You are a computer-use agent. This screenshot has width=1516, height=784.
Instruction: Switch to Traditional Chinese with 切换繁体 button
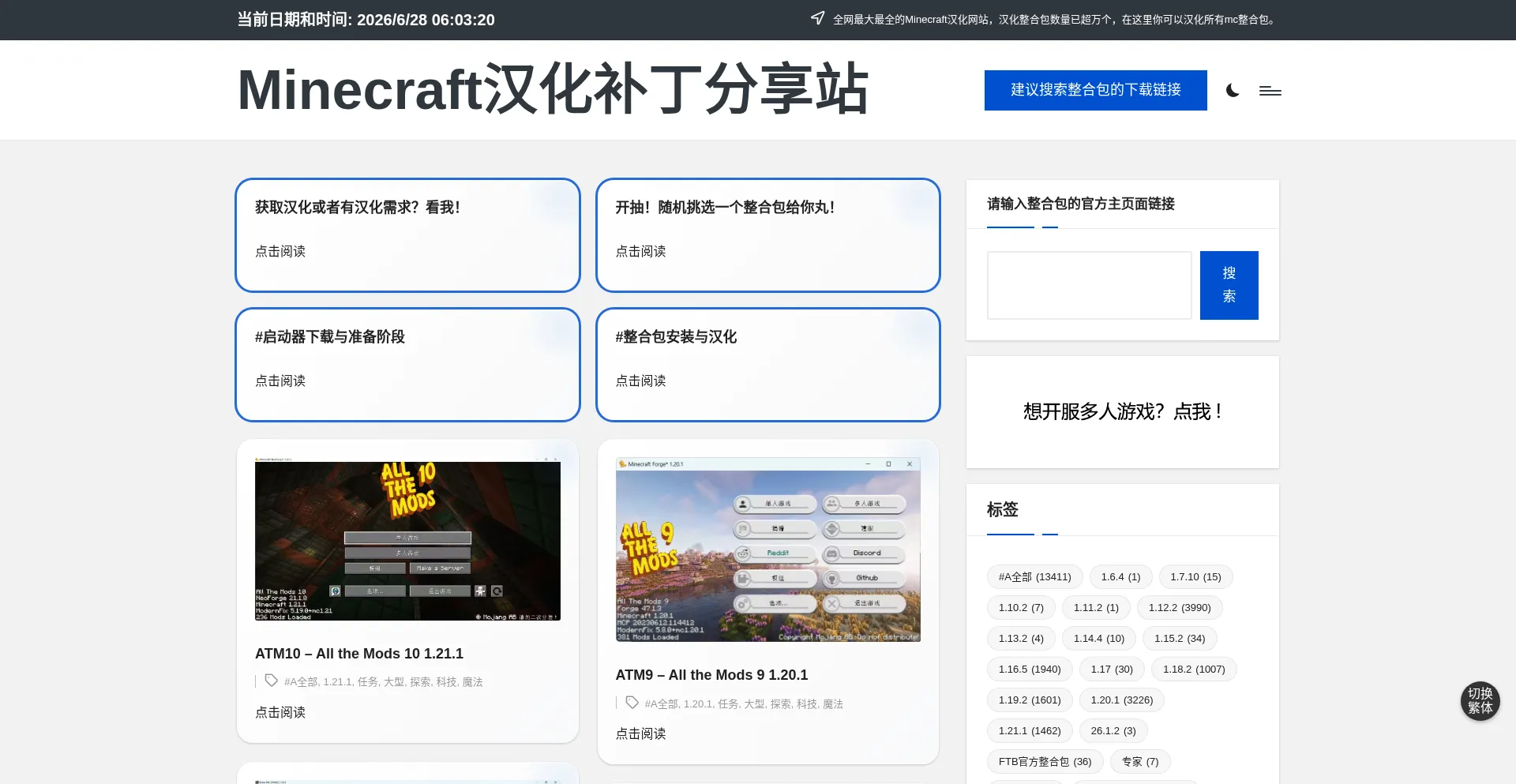[1480, 701]
